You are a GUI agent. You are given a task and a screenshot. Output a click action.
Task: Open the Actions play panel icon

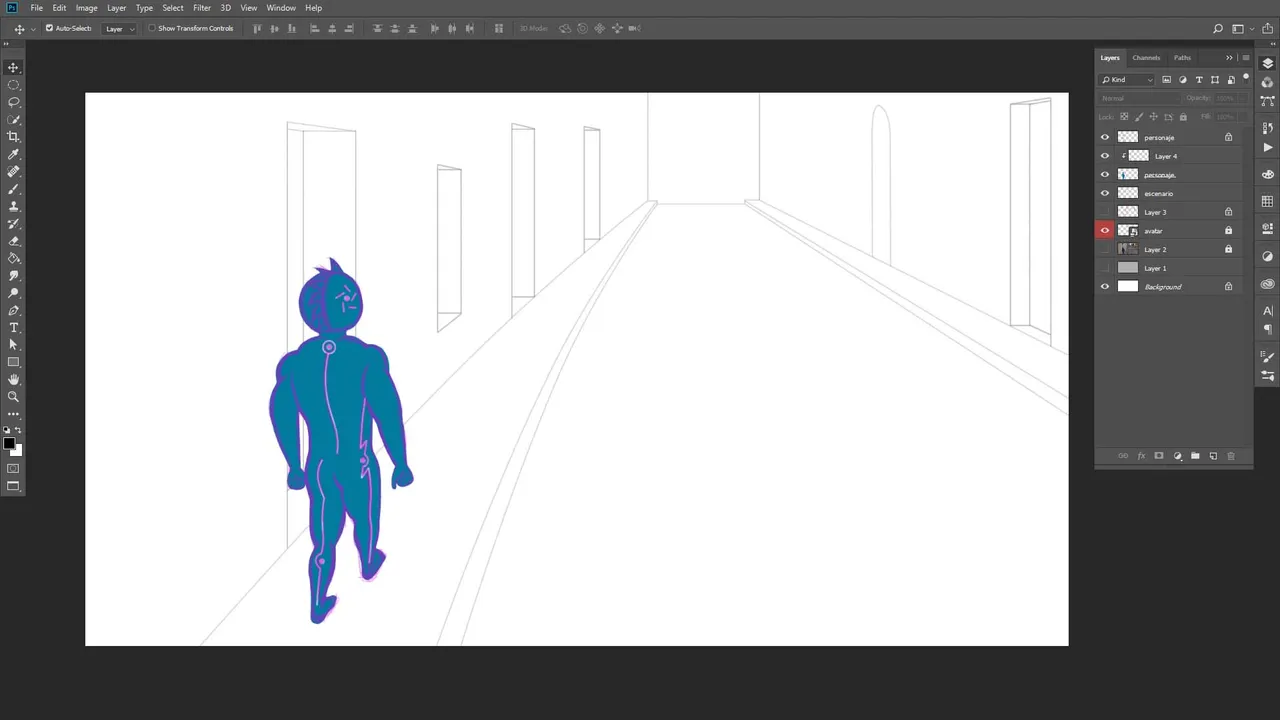tap(1268, 147)
